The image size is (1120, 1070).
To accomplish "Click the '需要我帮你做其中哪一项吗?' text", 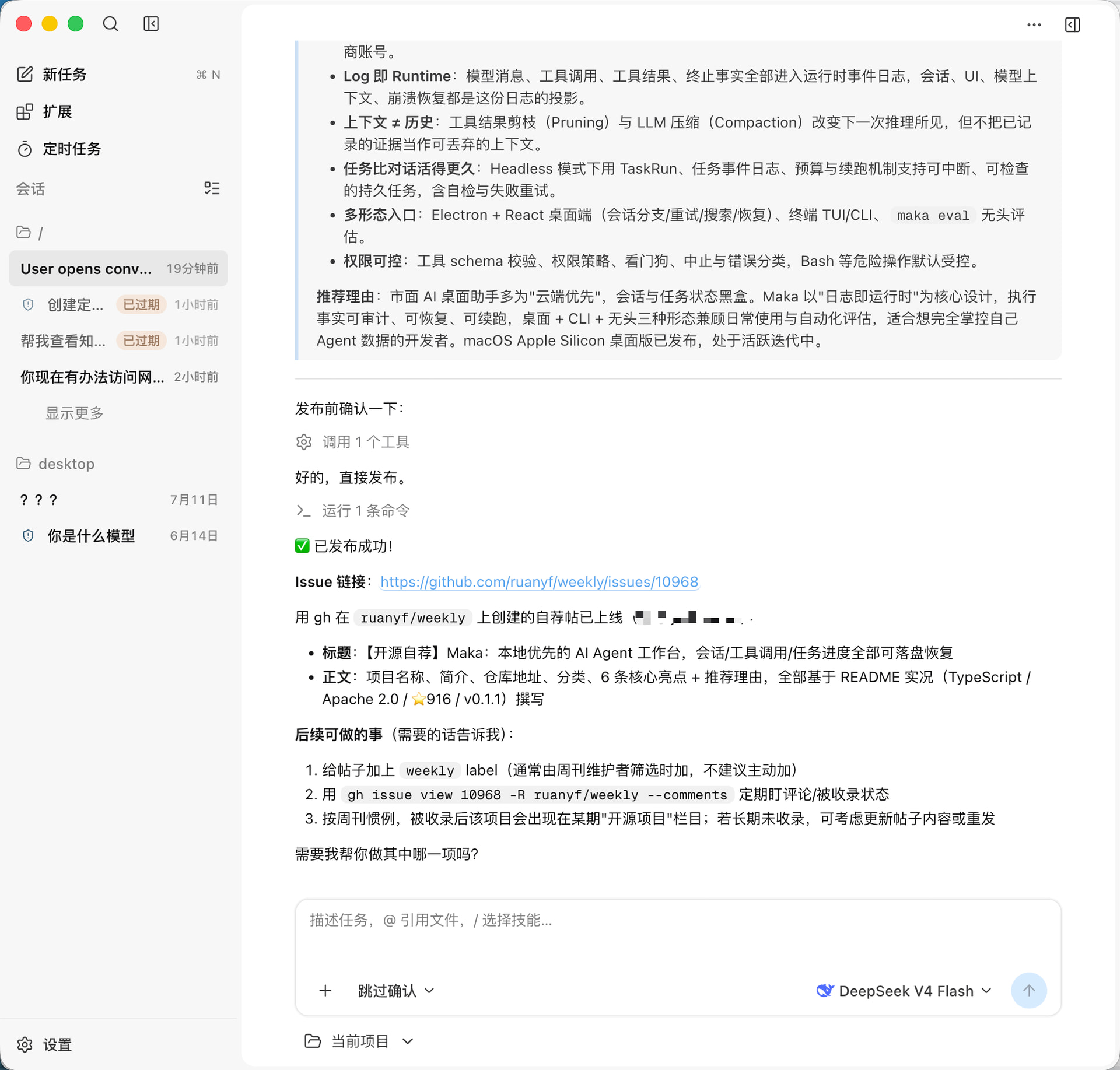I will click(x=387, y=854).
